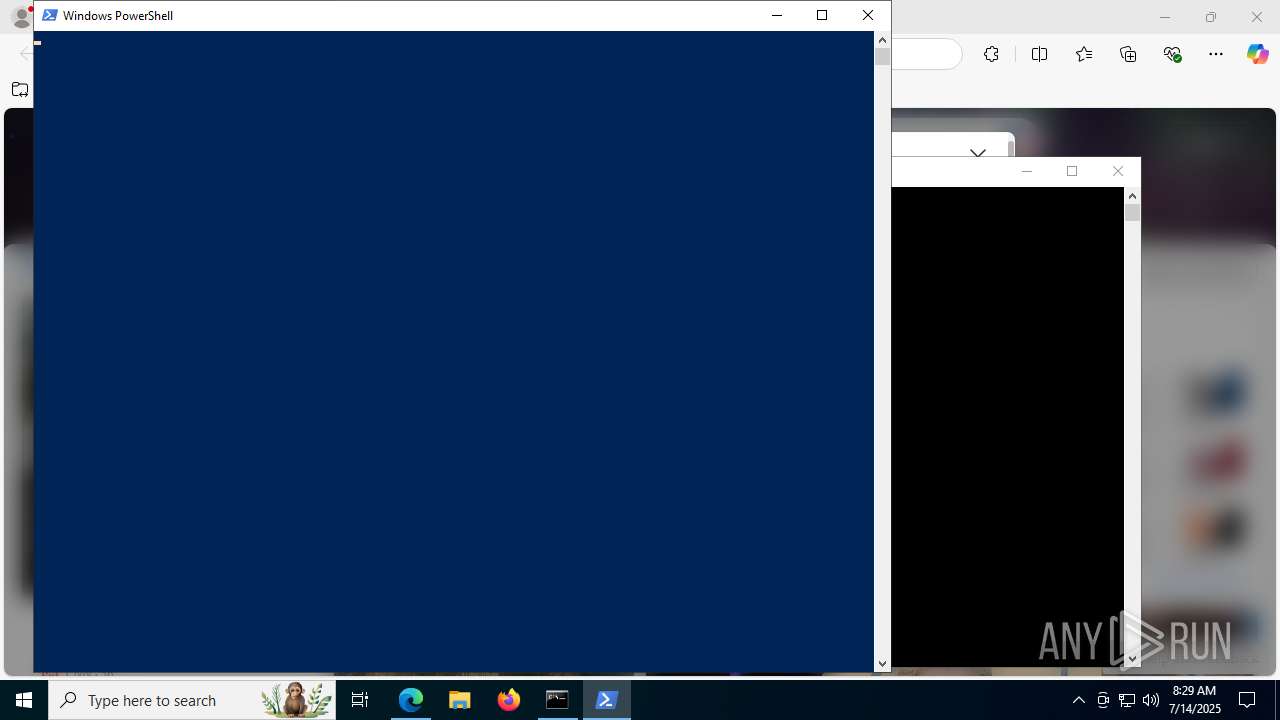This screenshot has width=1280, height=720.
Task: Switch to the Command Prompt taskbar icon
Action: click(x=557, y=700)
